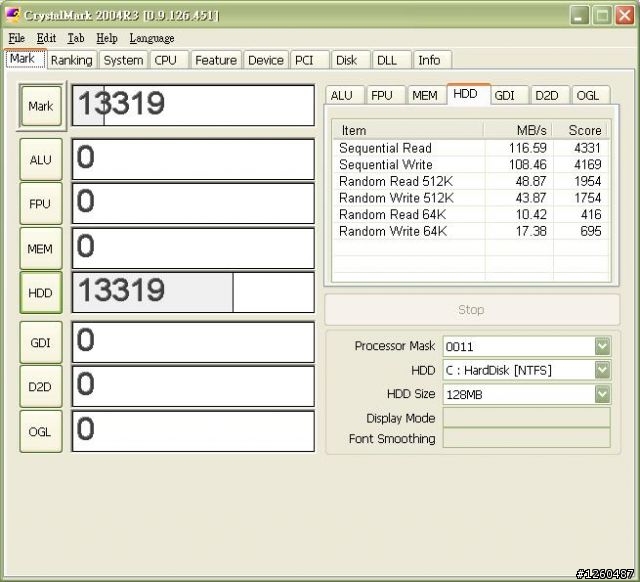
Task: Click the HDD score 13319 bar
Action: (x=193, y=292)
